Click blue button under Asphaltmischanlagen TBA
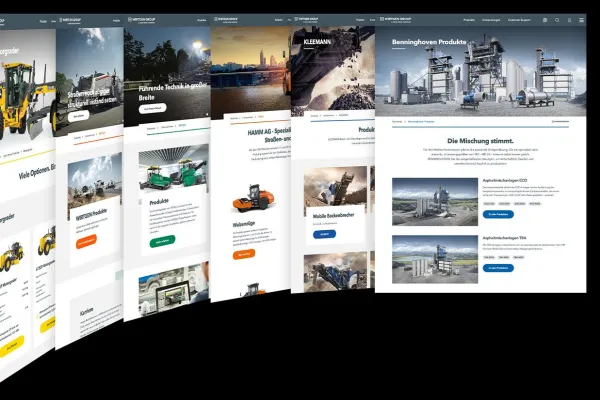600x400 pixels. 498,268
